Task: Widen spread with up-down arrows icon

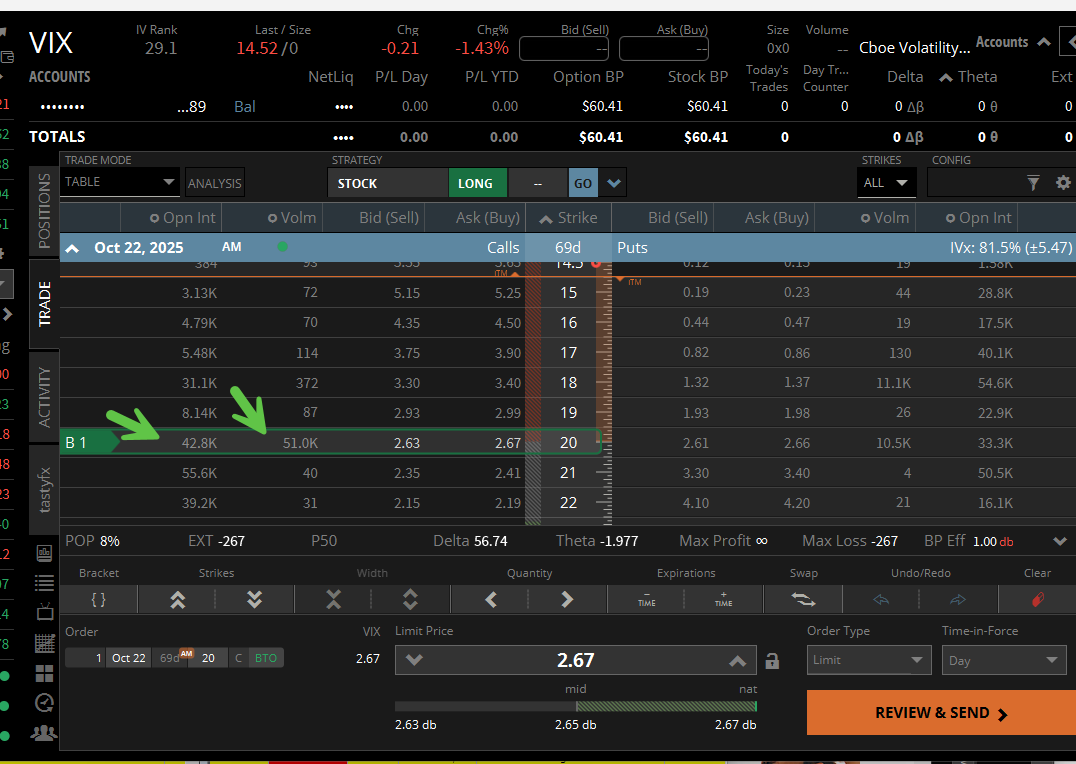Action: coord(410,600)
